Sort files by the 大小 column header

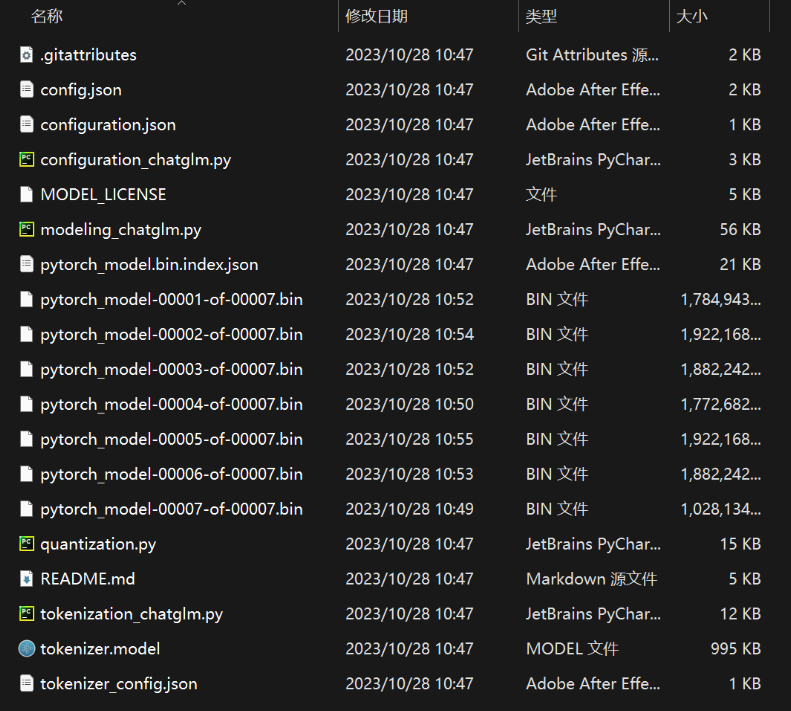click(x=692, y=16)
